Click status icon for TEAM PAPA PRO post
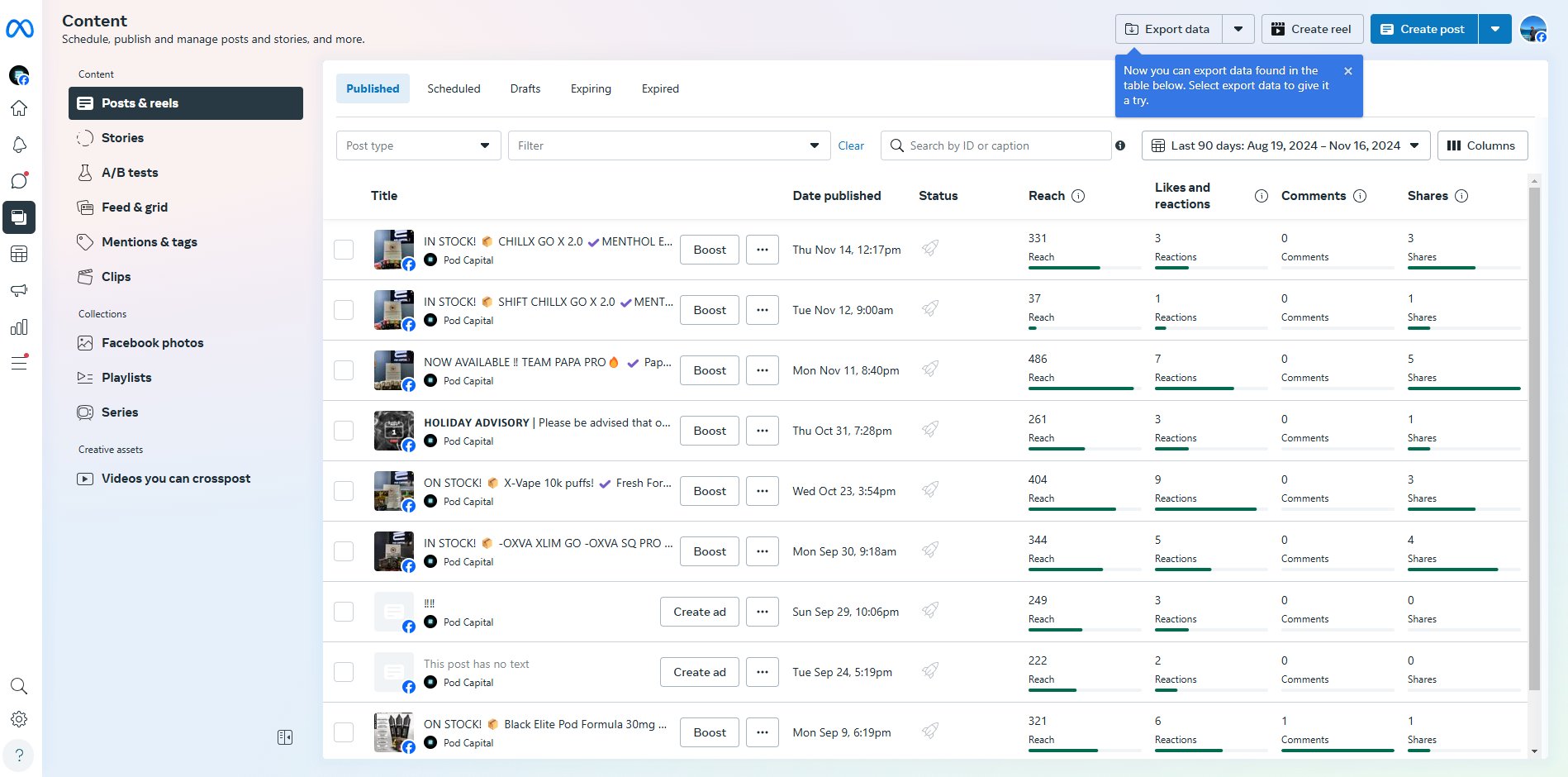 pos(930,369)
